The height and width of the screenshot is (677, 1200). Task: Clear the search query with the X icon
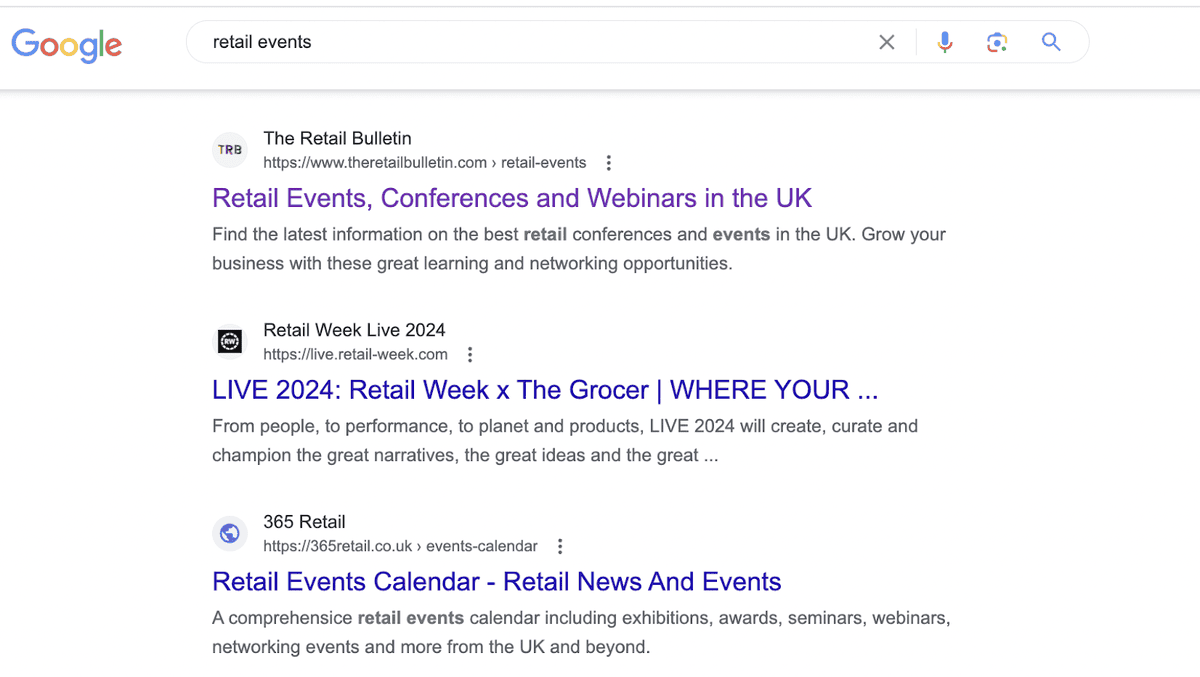887,42
